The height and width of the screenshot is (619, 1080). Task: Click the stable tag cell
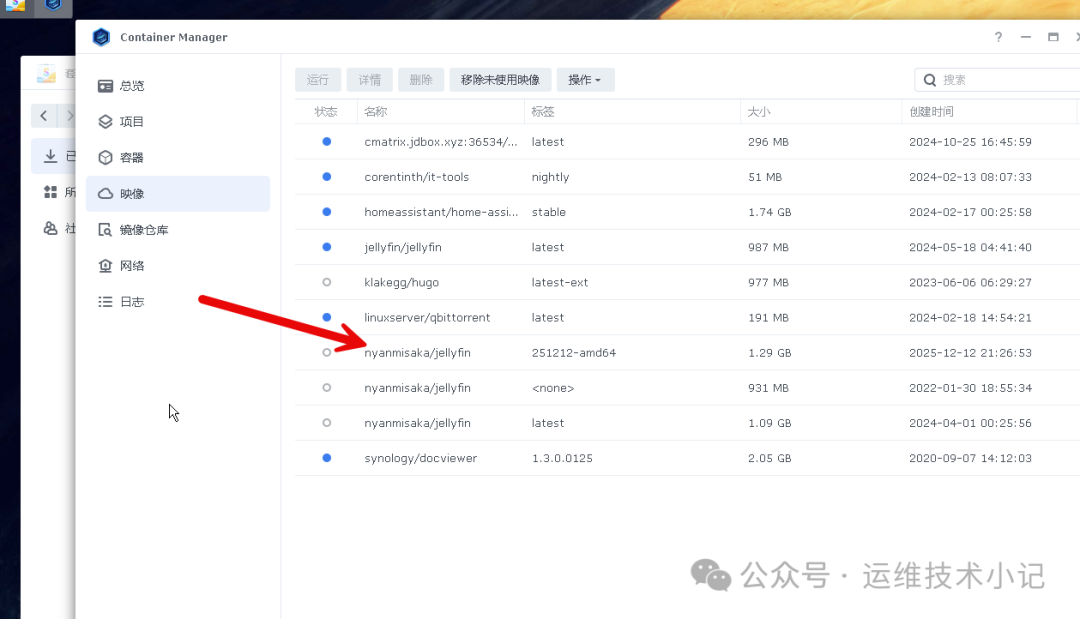point(548,212)
